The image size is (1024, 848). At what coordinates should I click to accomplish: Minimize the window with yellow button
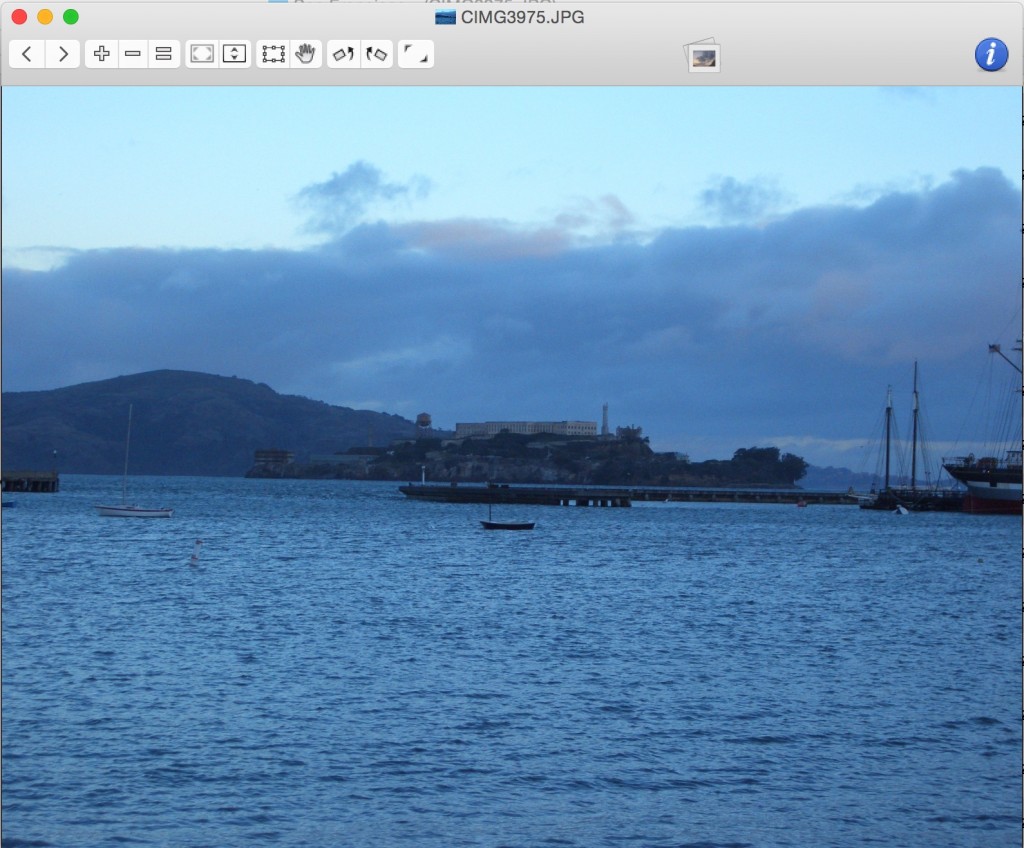point(45,17)
